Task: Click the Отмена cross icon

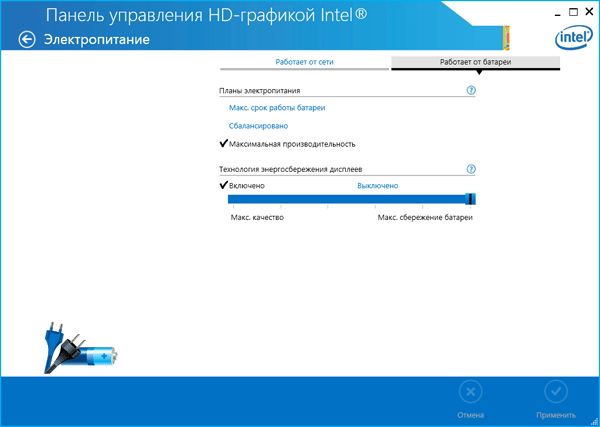Action: pos(470,391)
